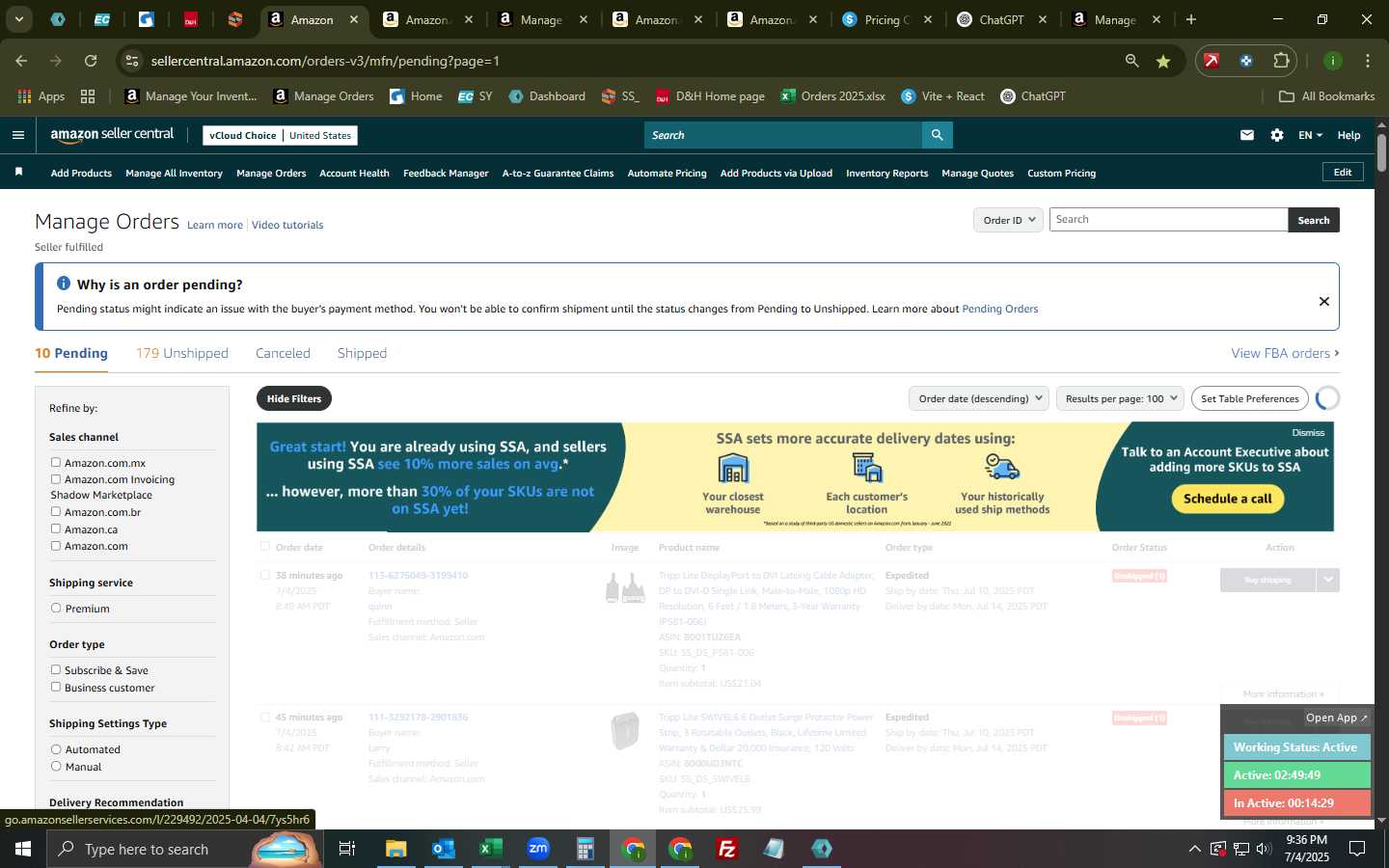Click the Chrome reload page icon
This screenshot has width=1389, height=868.
pyautogui.click(x=91, y=61)
